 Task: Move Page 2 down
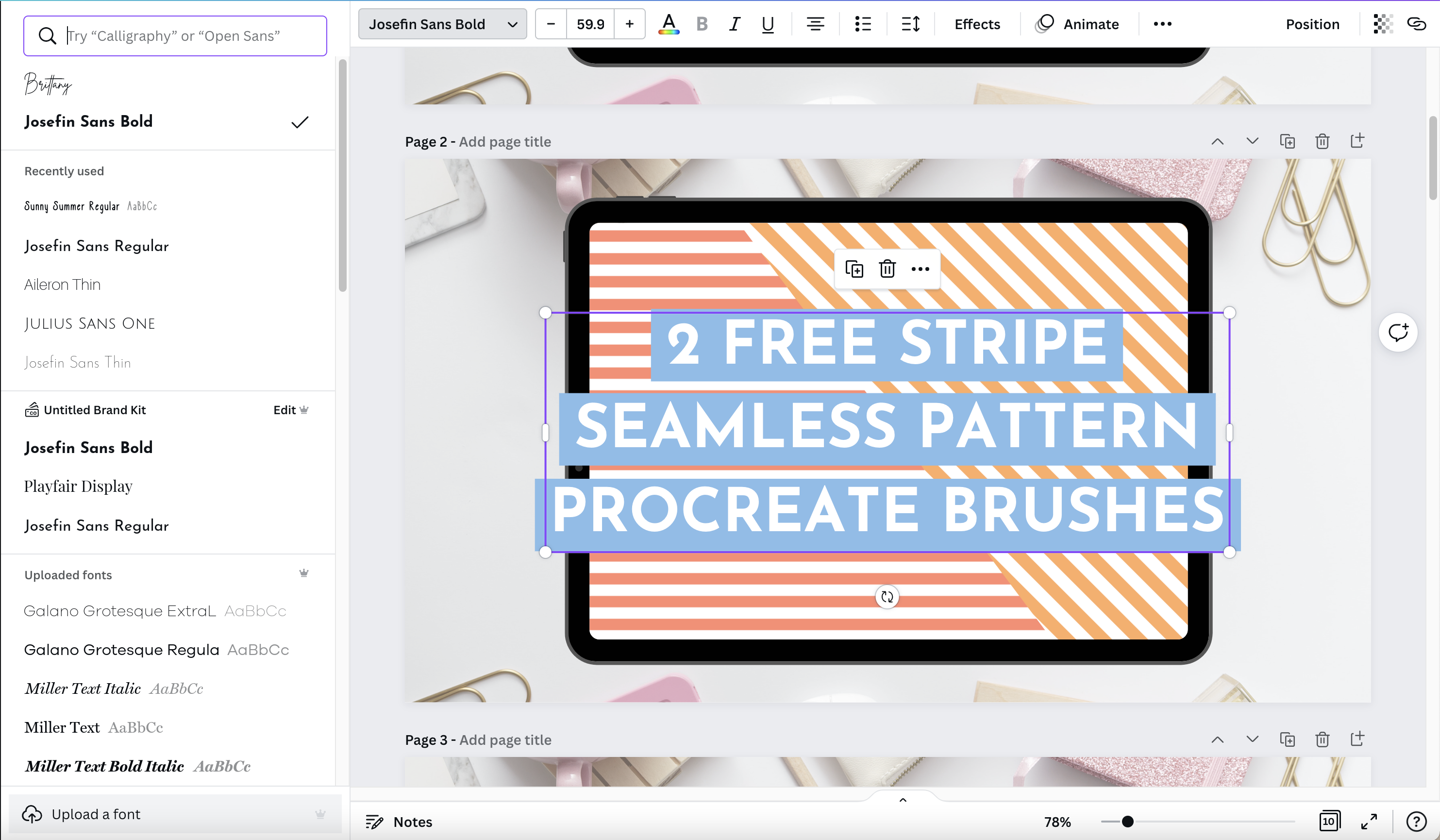click(x=1252, y=141)
